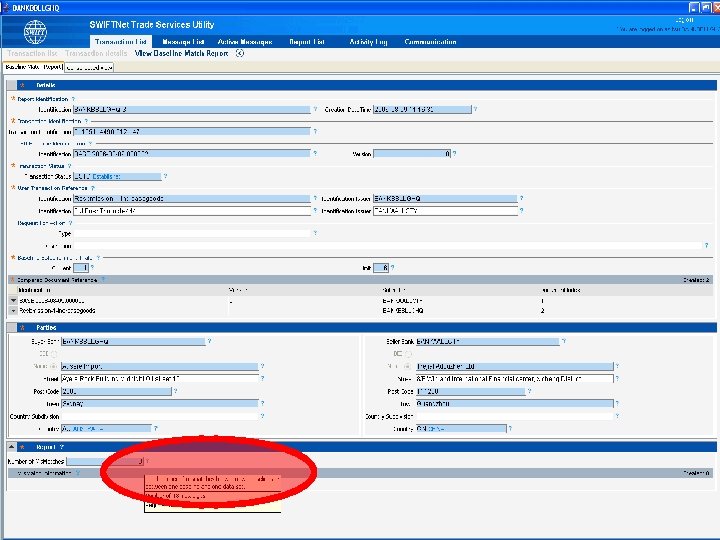
Task: Click the Transaction details breadcrumb link
Action: coord(96,53)
